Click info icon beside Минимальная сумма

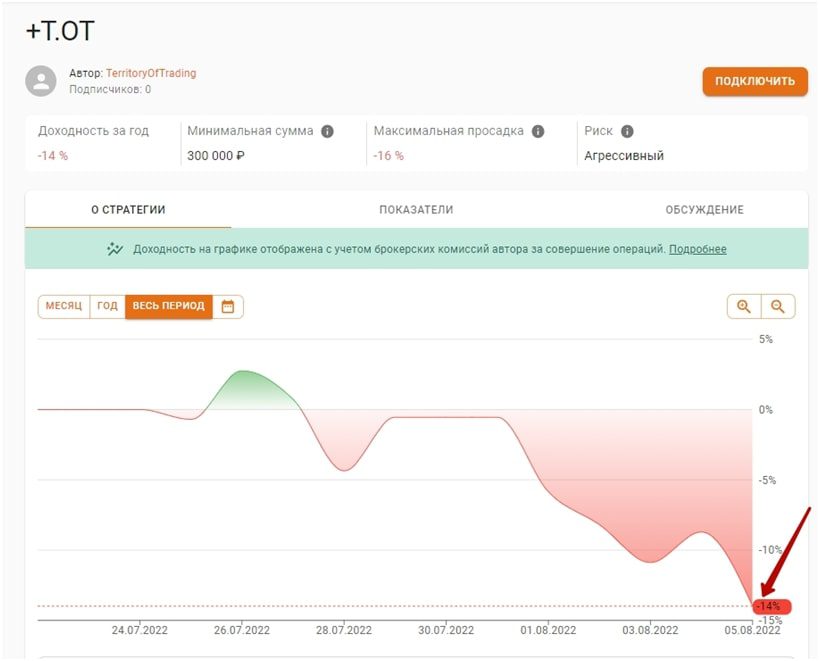click(x=327, y=131)
